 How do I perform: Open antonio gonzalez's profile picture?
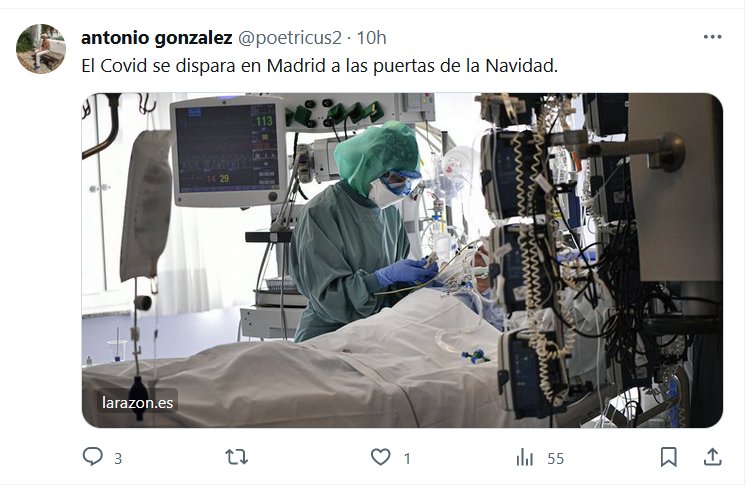point(41,48)
